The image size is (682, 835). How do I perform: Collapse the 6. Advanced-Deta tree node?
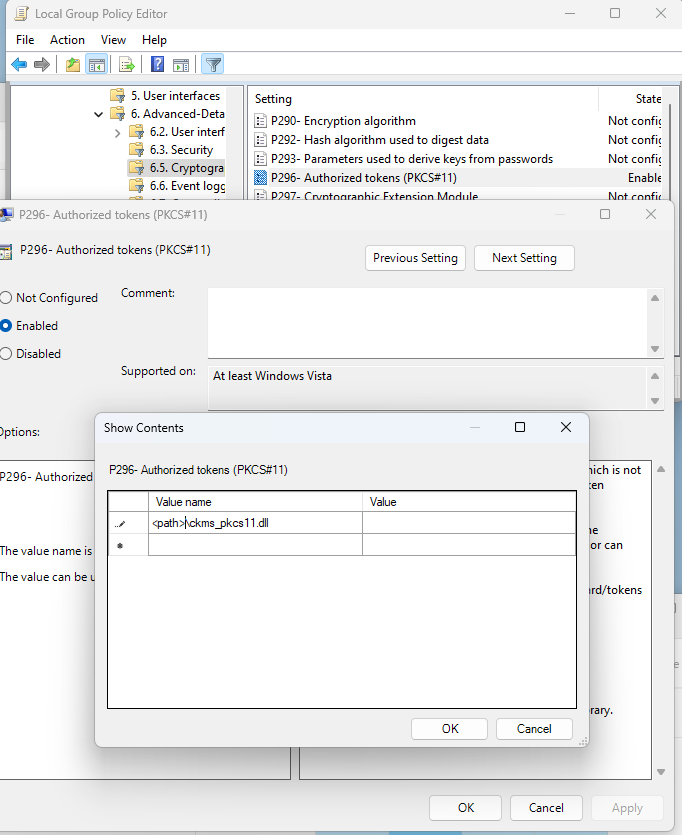click(x=99, y=114)
